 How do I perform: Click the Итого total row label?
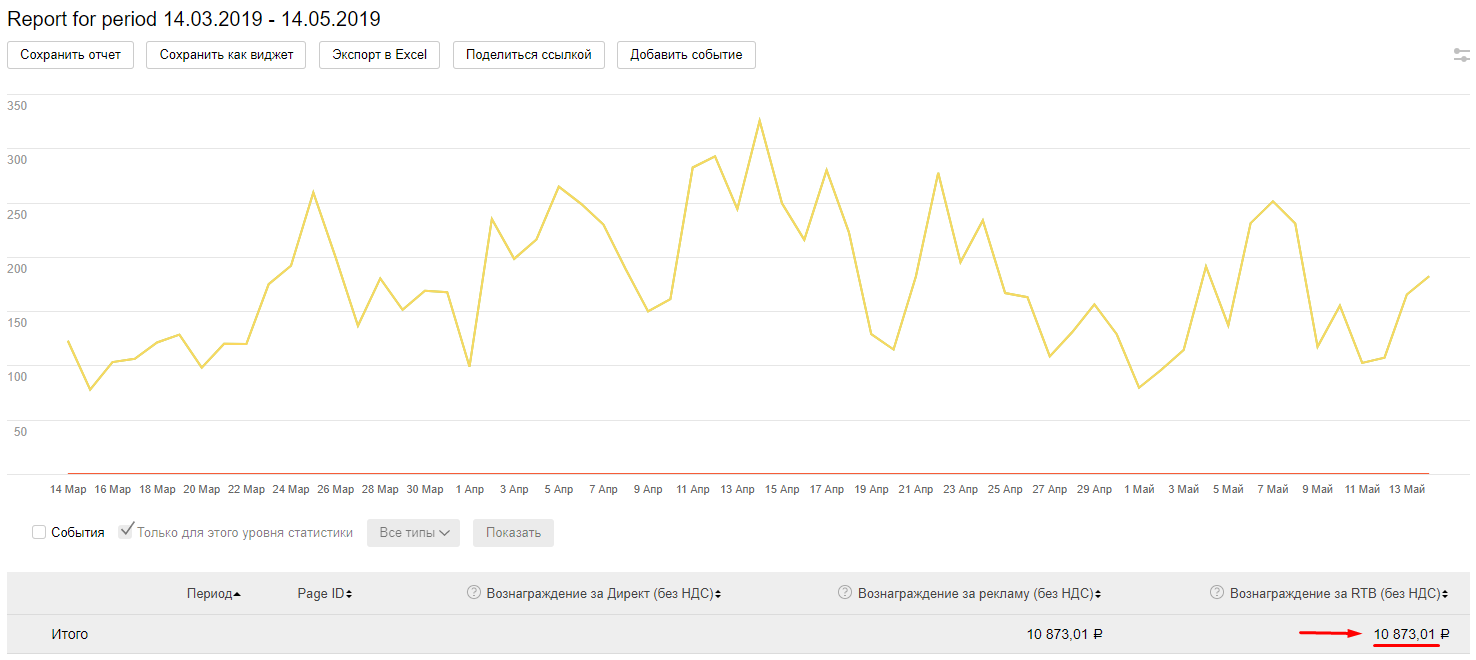tap(70, 634)
